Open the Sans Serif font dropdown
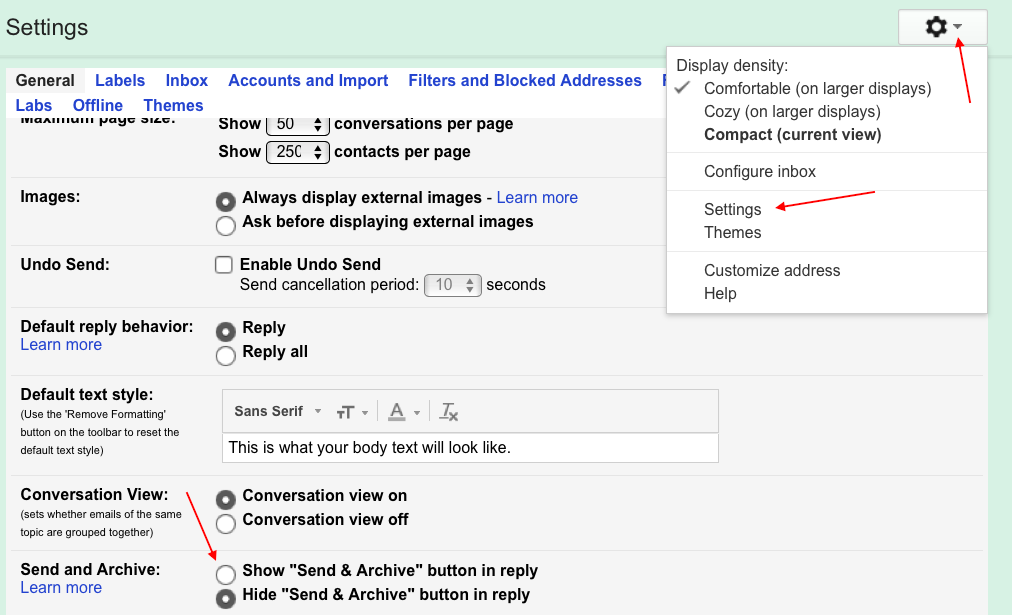 point(277,411)
